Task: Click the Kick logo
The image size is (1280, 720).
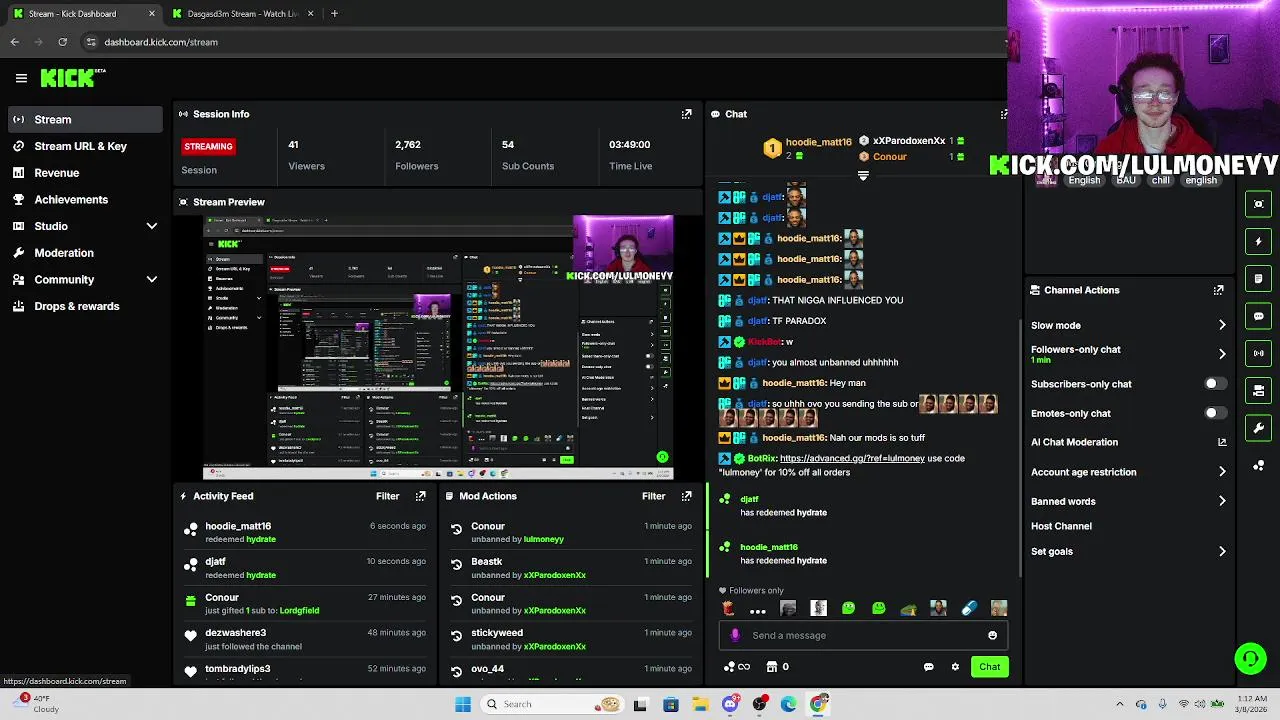Action: click(72, 78)
